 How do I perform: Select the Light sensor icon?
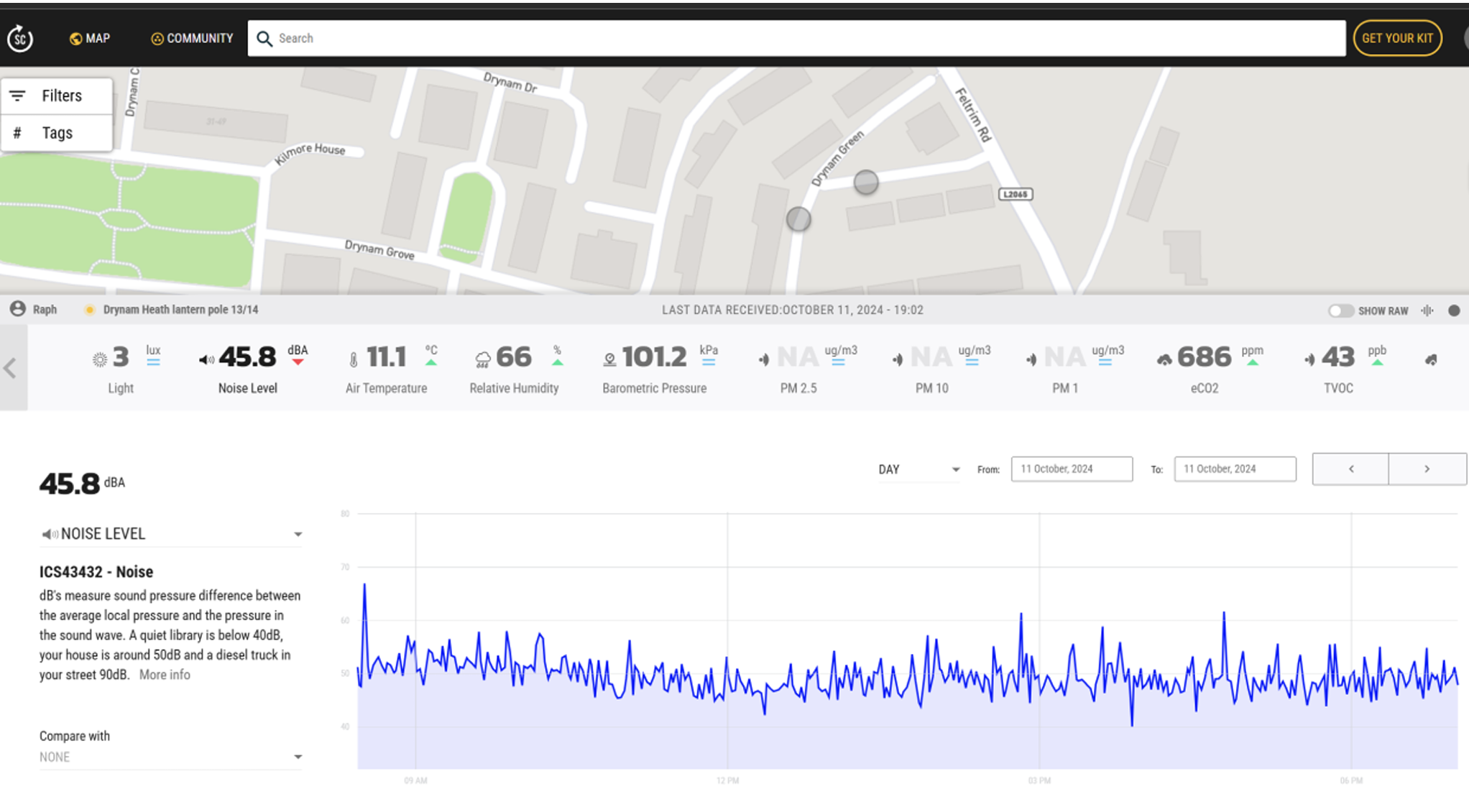pyautogui.click(x=100, y=359)
